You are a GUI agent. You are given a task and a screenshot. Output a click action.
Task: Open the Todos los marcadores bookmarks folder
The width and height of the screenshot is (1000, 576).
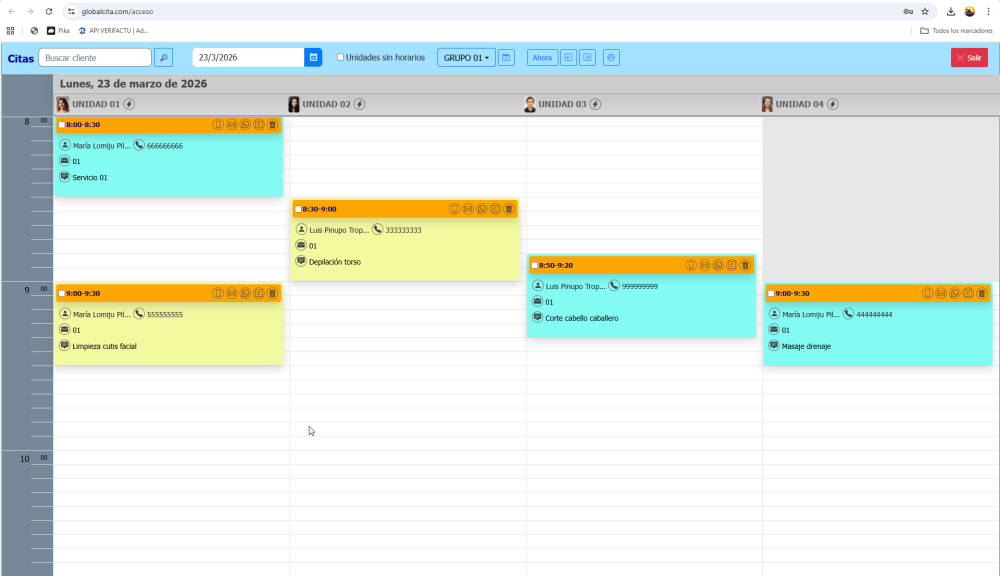(x=956, y=30)
